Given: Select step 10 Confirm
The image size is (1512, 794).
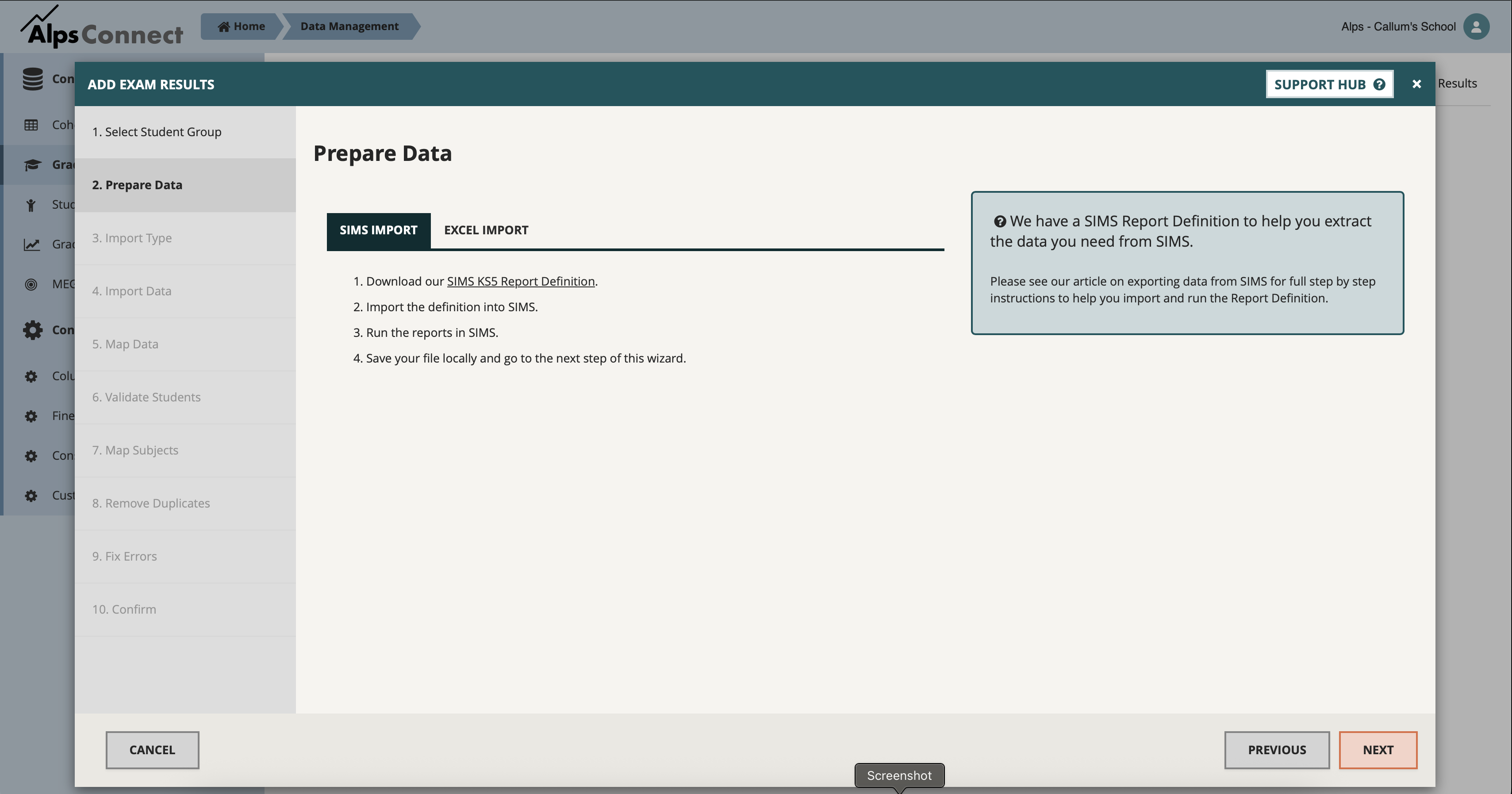Looking at the screenshot, I should [x=185, y=609].
